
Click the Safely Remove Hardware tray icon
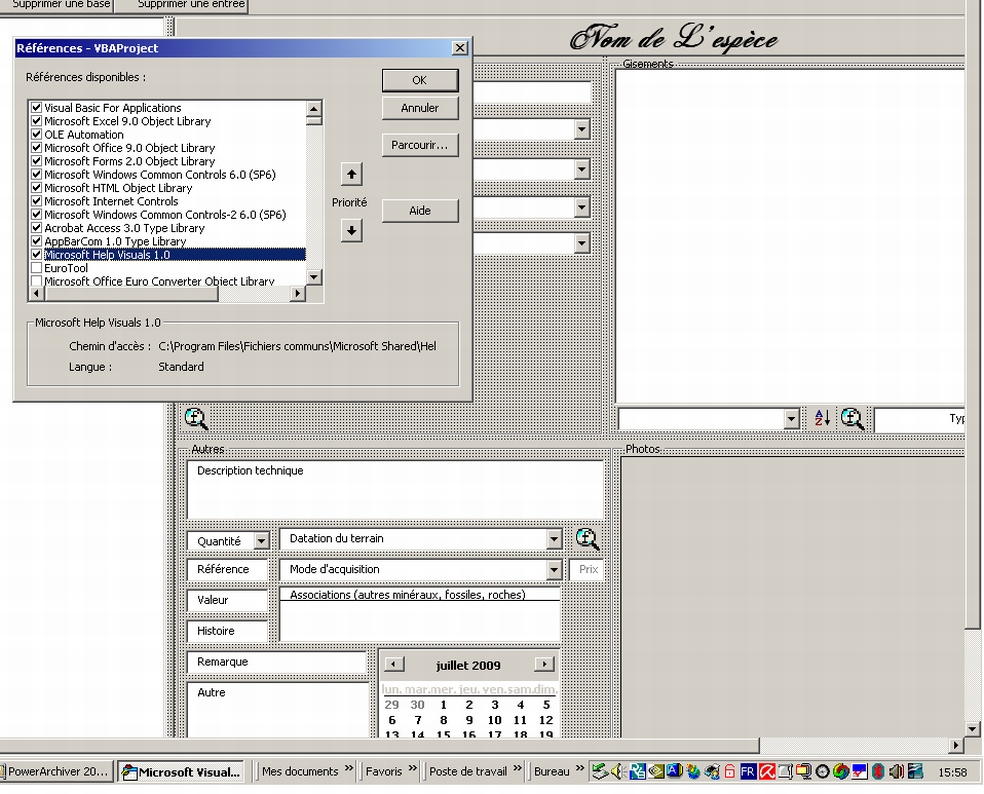coord(599,771)
